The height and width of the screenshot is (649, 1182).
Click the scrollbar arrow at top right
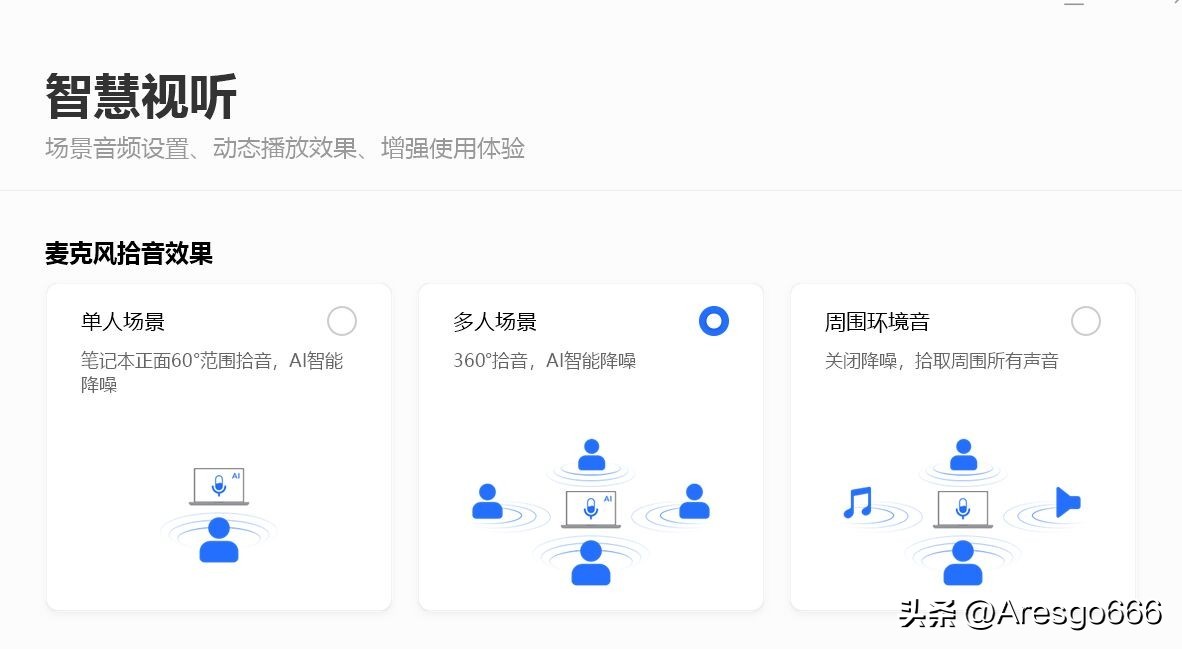[x=1176, y=5]
